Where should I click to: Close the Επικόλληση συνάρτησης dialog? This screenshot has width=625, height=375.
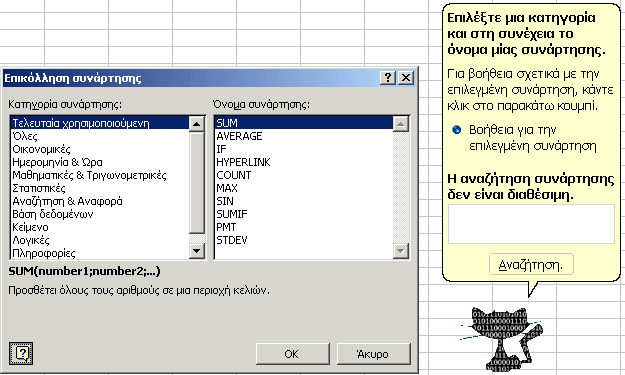click(x=406, y=77)
